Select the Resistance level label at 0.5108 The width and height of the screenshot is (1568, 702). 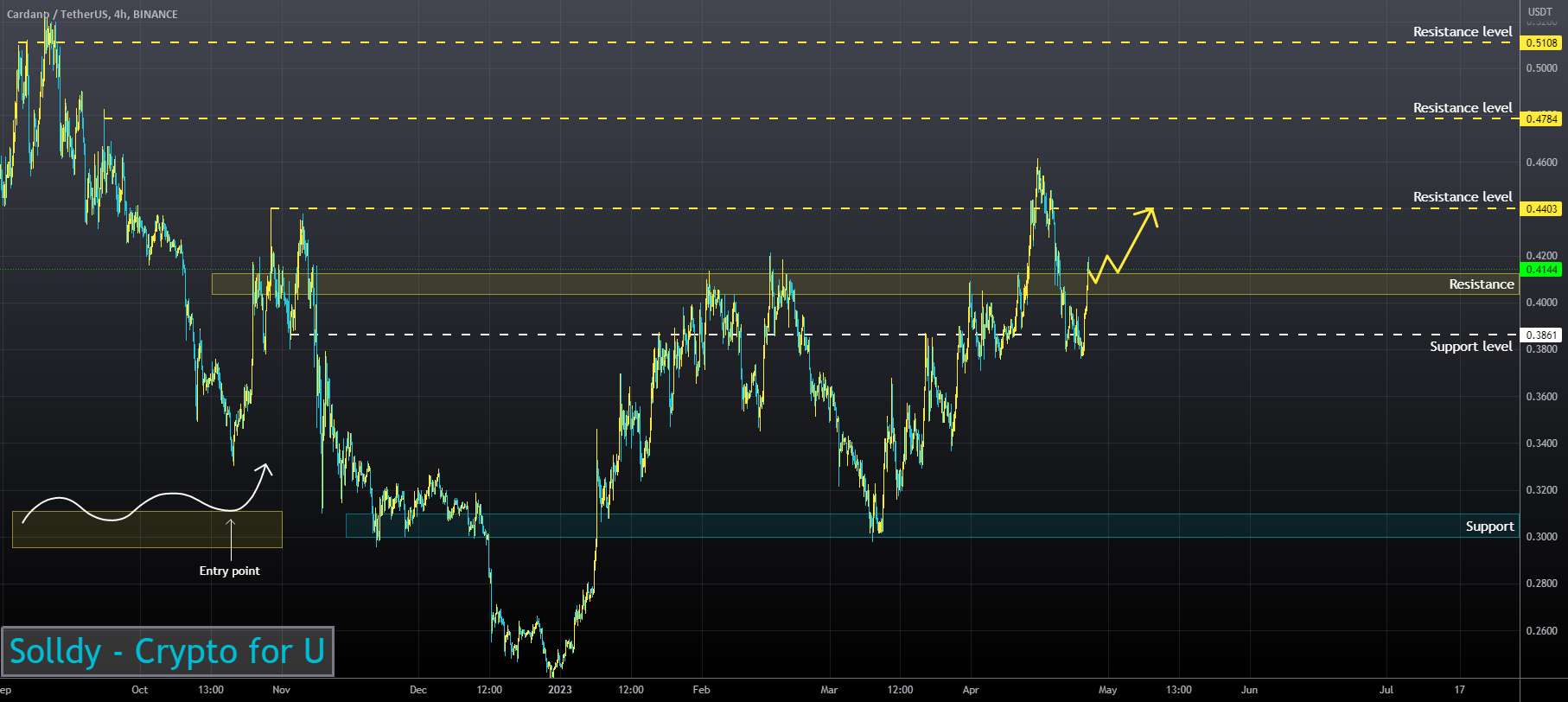[1463, 32]
